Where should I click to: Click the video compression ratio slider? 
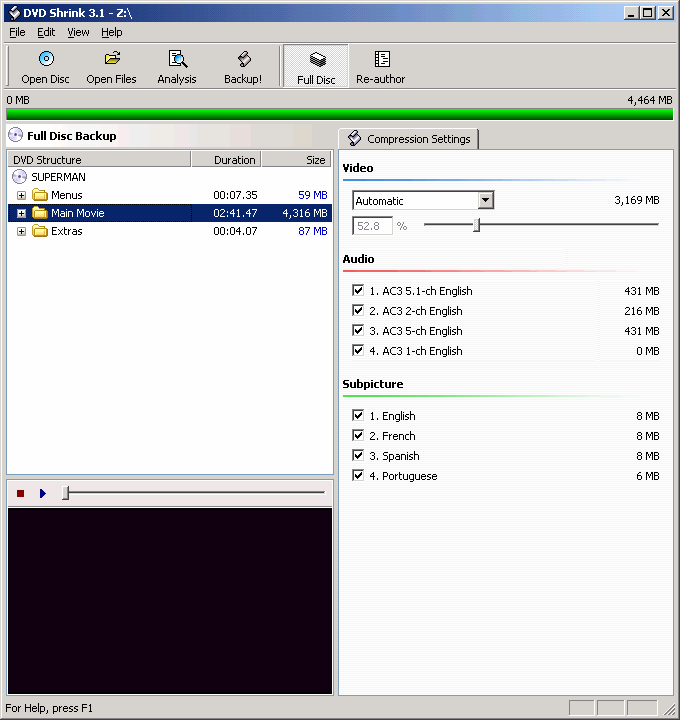coord(477,225)
